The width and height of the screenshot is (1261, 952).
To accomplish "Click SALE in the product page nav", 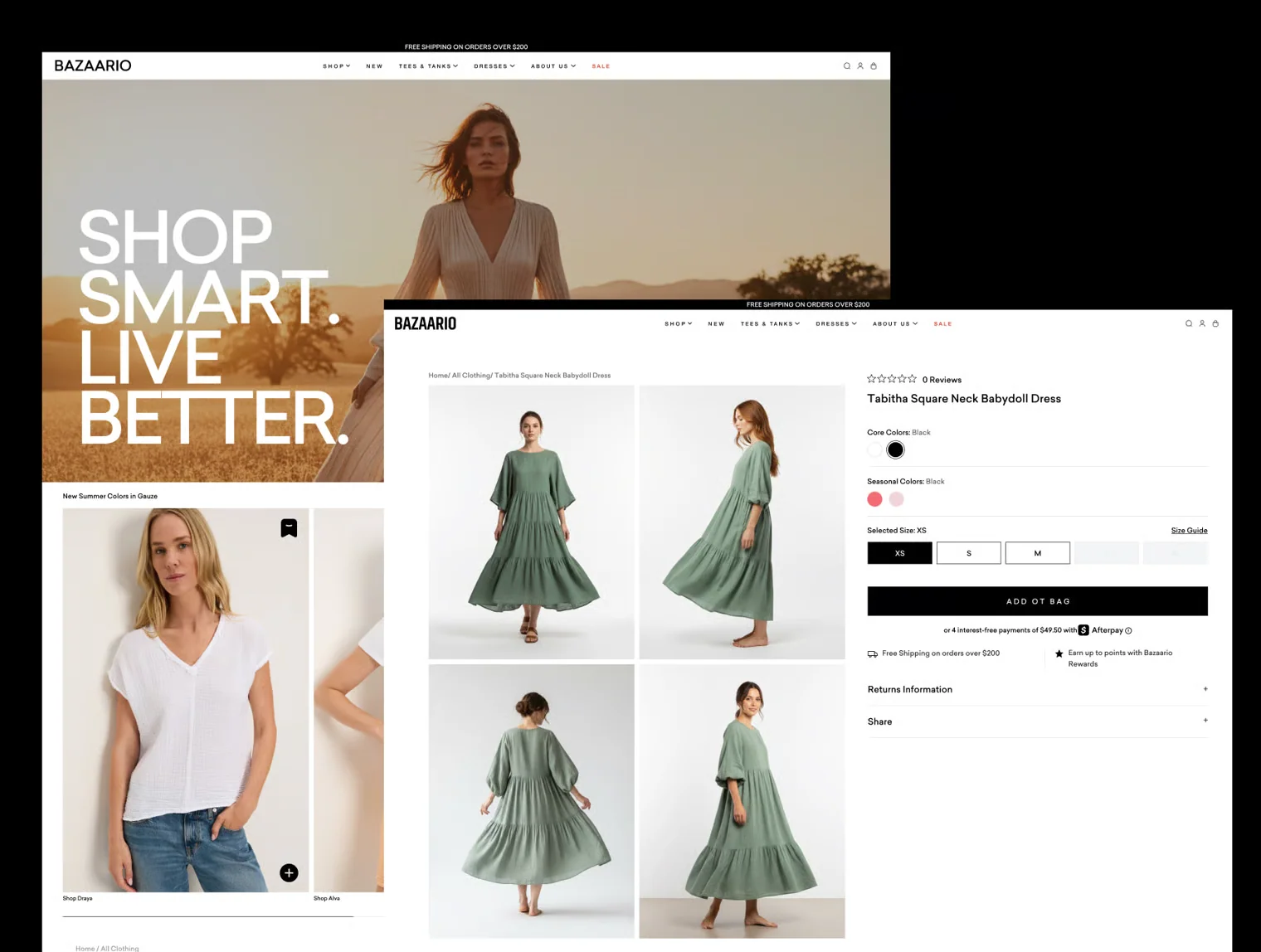I will coord(942,323).
